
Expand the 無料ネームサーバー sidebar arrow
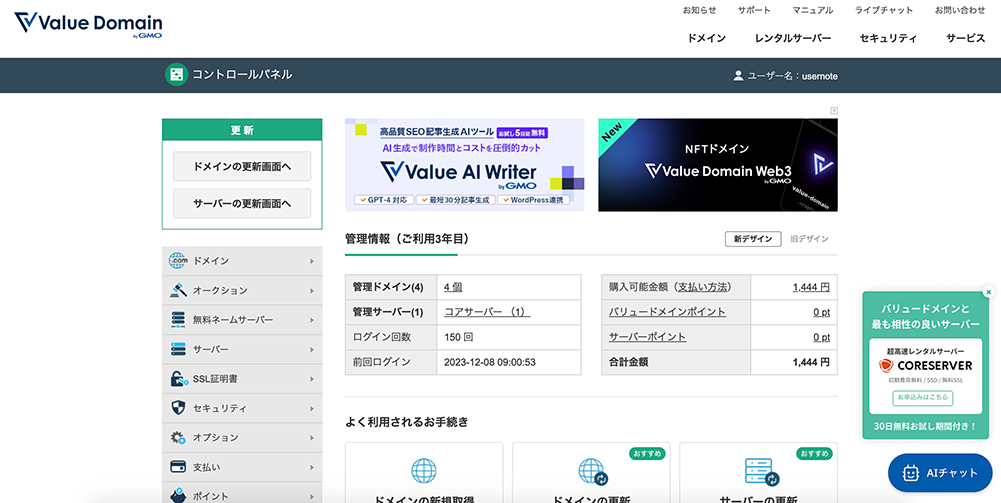tap(312, 320)
